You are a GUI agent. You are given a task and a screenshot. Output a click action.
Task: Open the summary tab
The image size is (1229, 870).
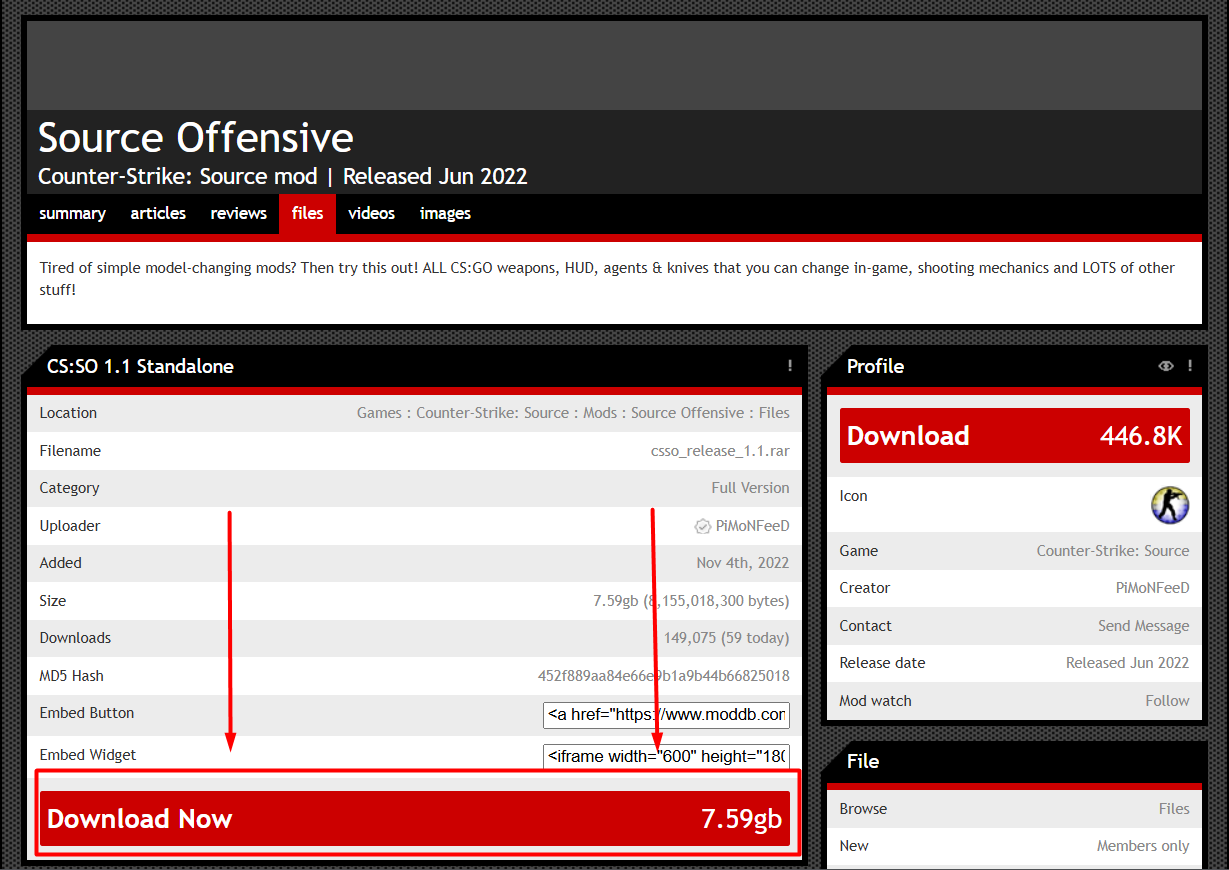(x=72, y=213)
